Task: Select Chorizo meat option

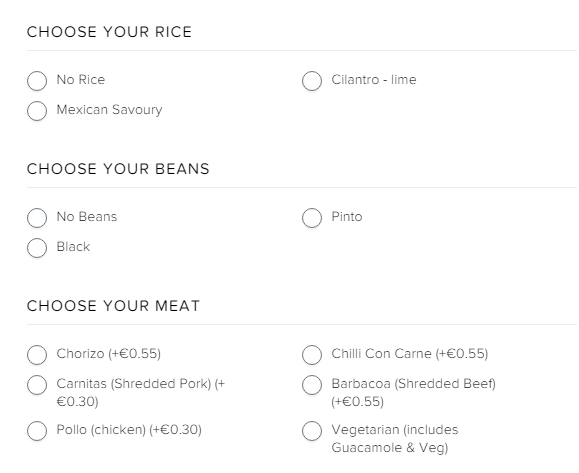Action: coord(37,354)
